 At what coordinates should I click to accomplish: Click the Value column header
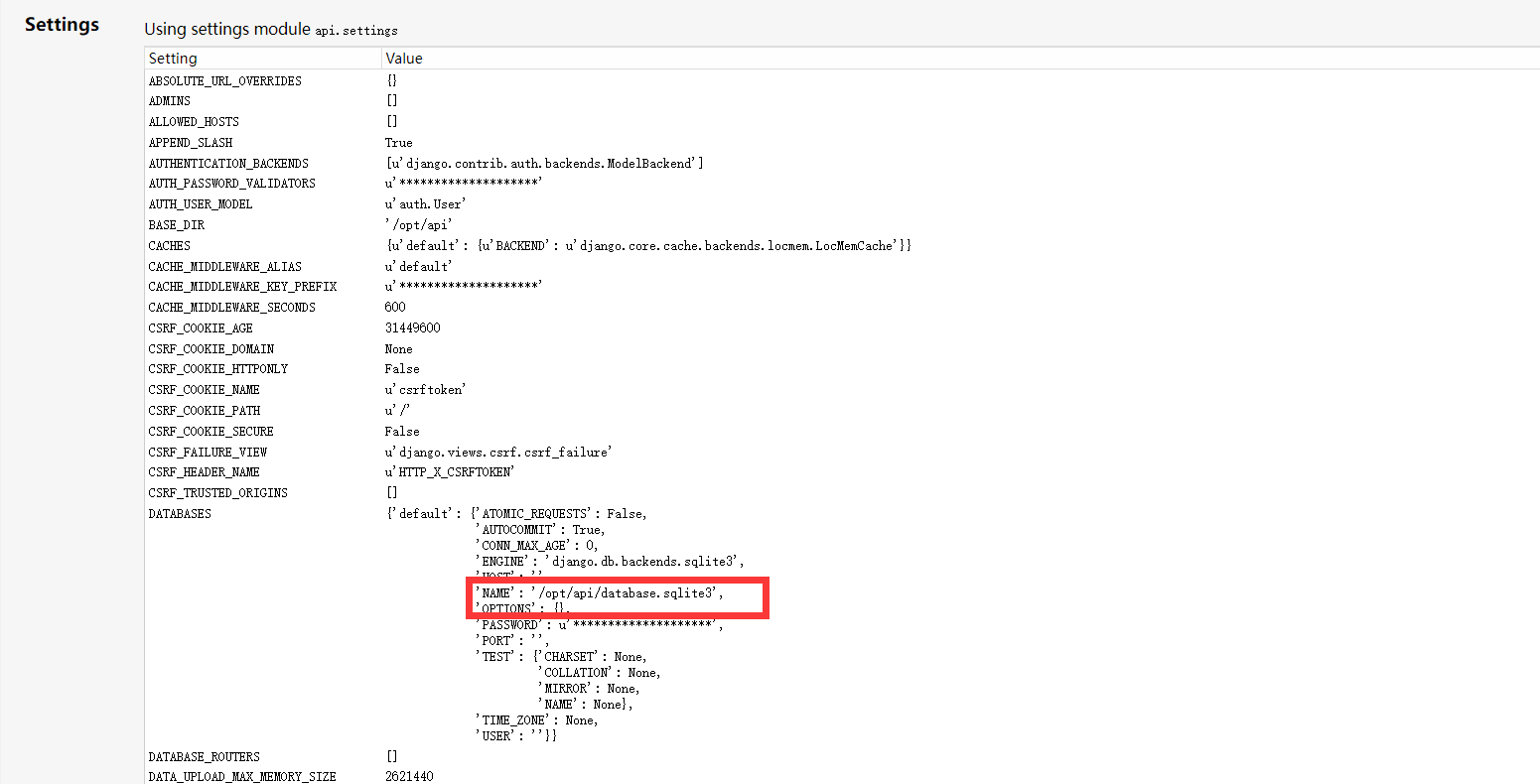(404, 59)
